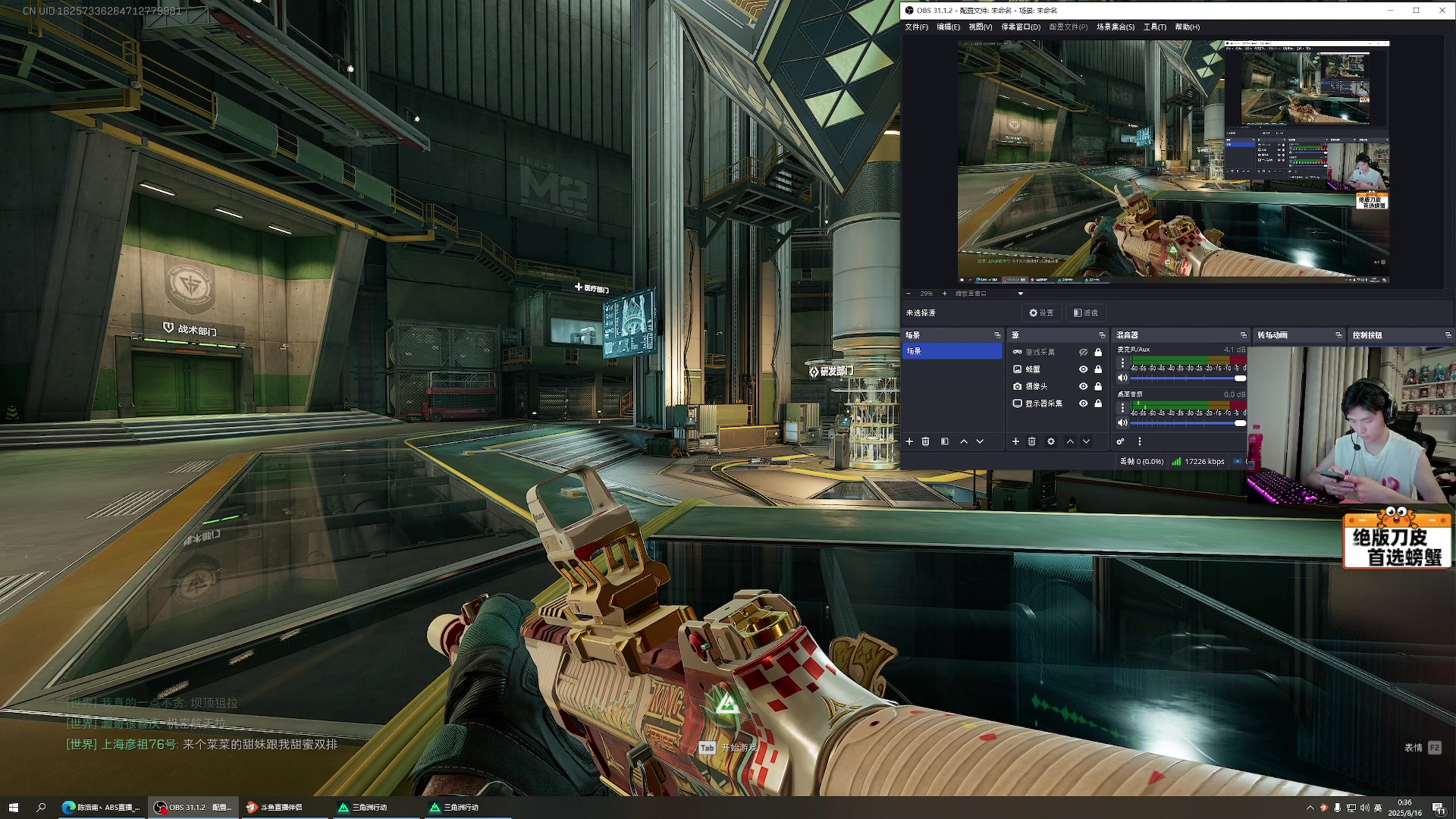Switch to 斗鱼直播伴侣 taskbar item
The width and height of the screenshot is (1456, 819).
click(x=284, y=808)
